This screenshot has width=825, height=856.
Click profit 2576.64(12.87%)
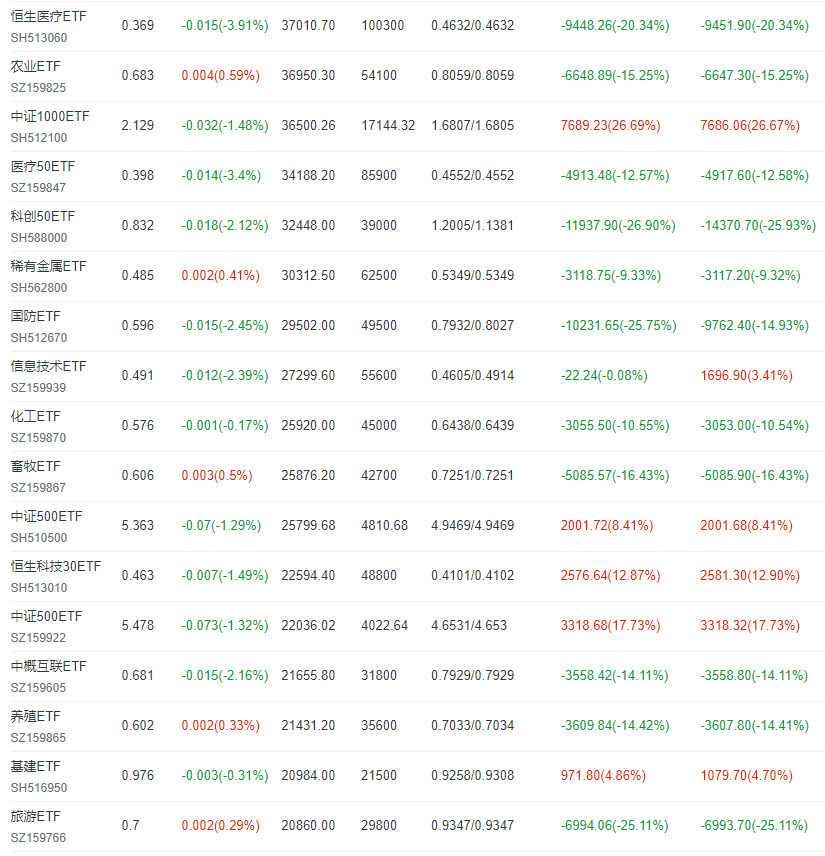pyautogui.click(x=610, y=575)
